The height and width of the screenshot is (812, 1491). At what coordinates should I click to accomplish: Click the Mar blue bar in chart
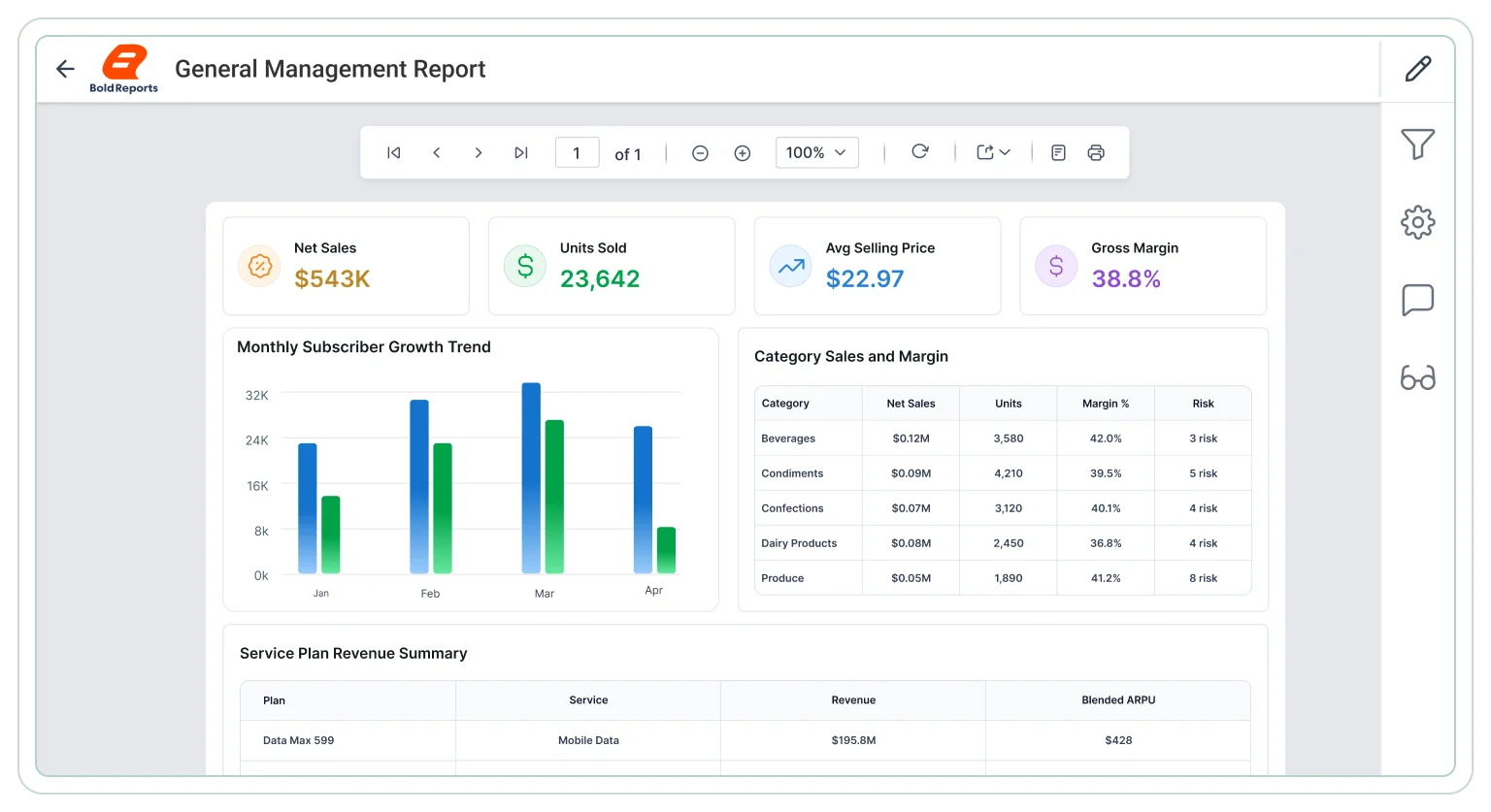click(x=531, y=477)
